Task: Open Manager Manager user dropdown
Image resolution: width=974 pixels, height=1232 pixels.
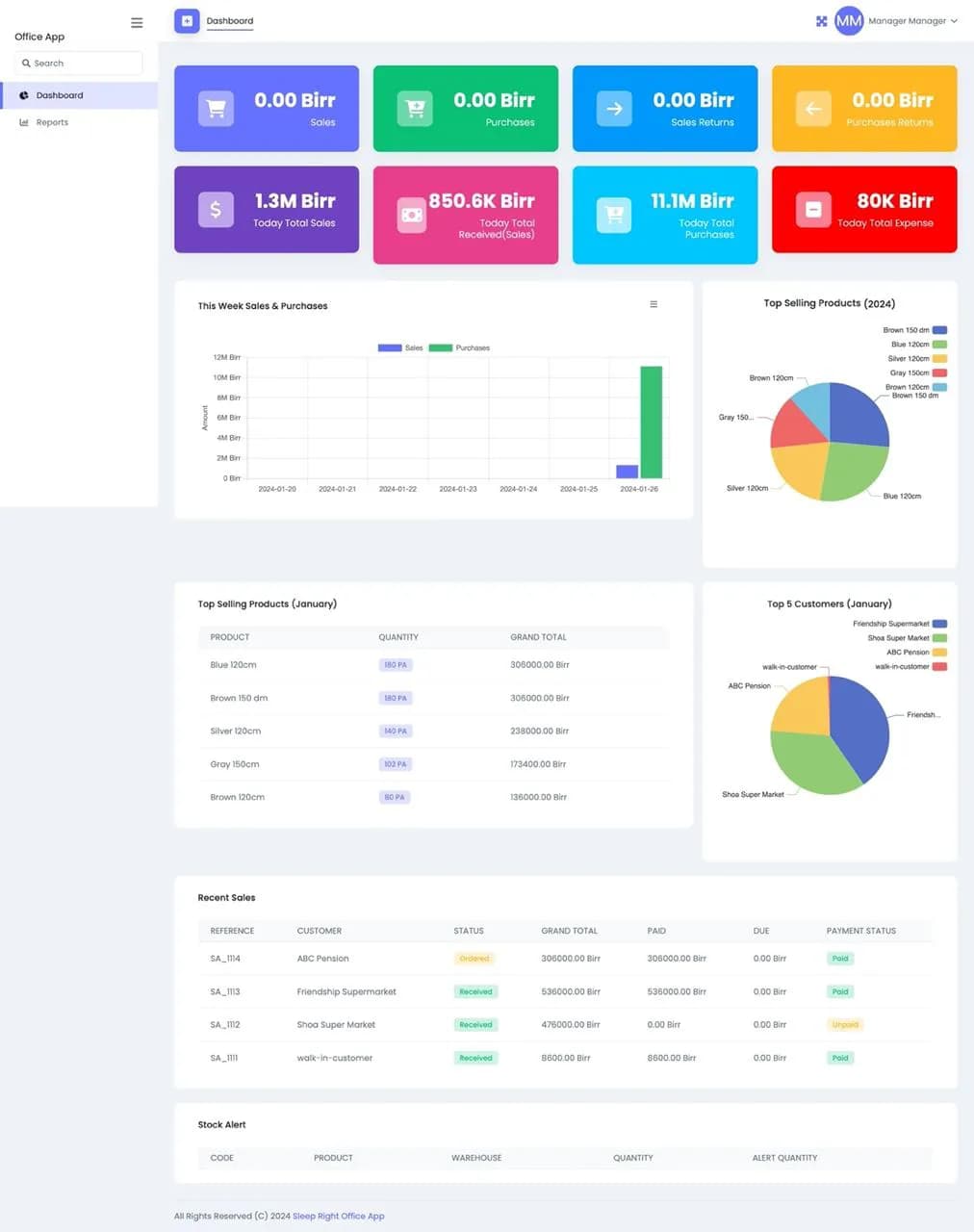Action: point(912,20)
